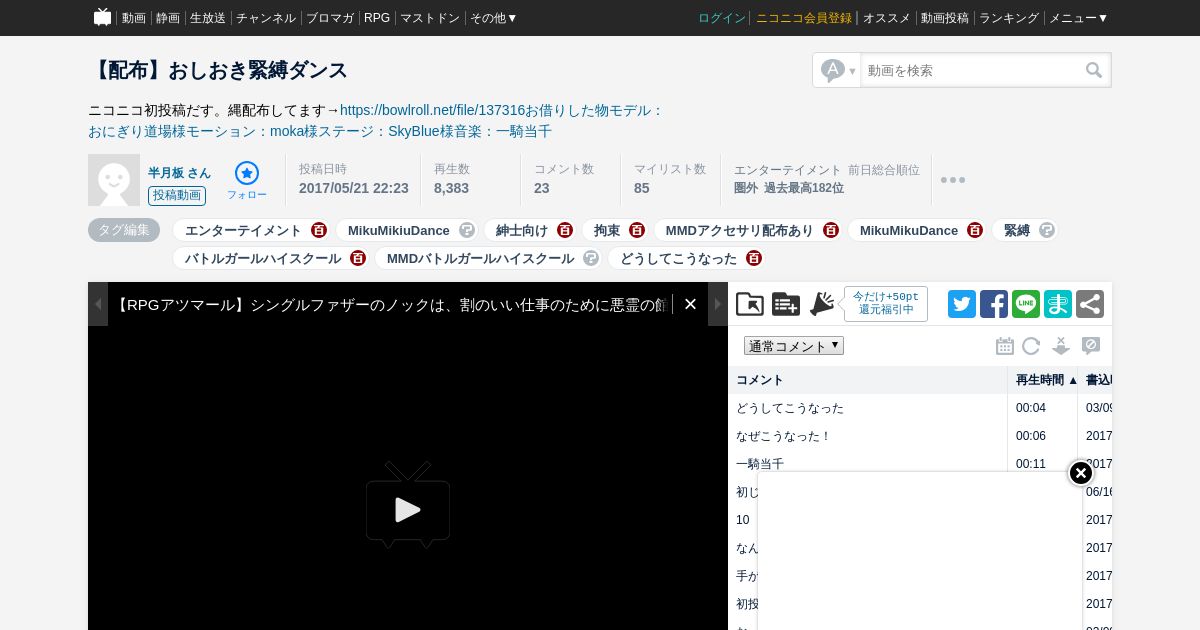Open dictionary icon beside 拘束 tag
Image resolution: width=1200 pixels, height=630 pixels.
click(637, 230)
